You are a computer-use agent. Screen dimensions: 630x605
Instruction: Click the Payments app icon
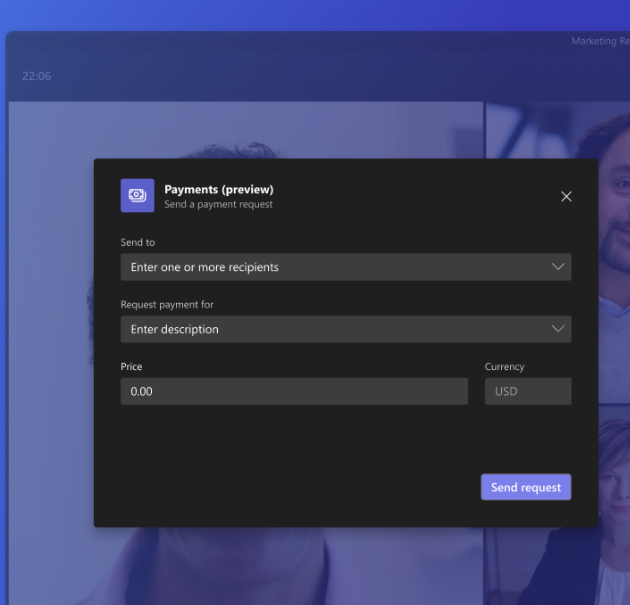coord(137,196)
